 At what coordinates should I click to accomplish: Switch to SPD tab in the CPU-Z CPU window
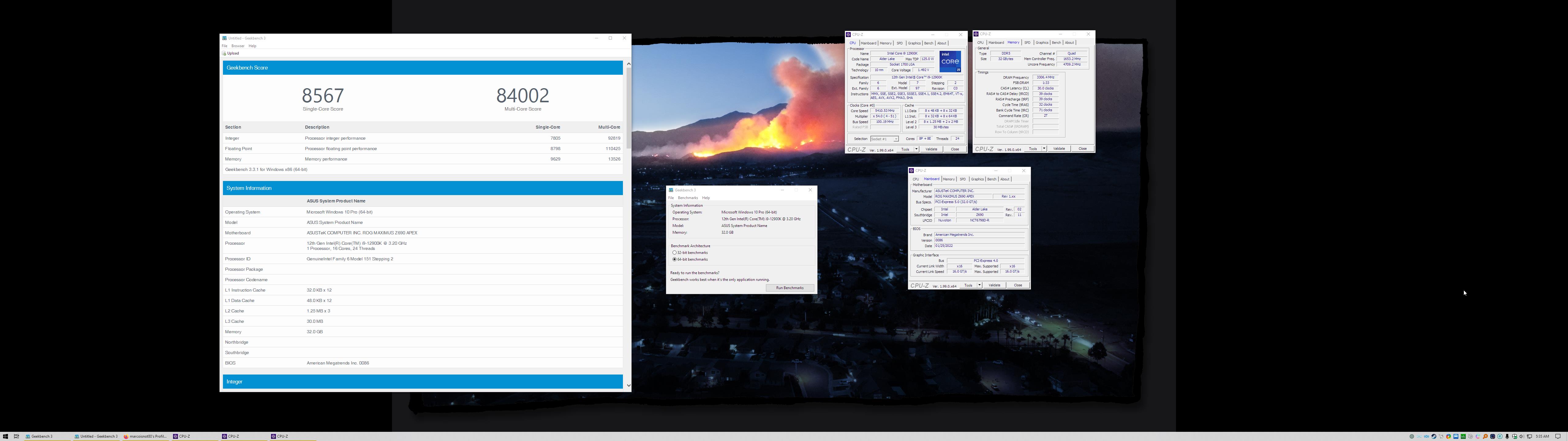pos(900,43)
